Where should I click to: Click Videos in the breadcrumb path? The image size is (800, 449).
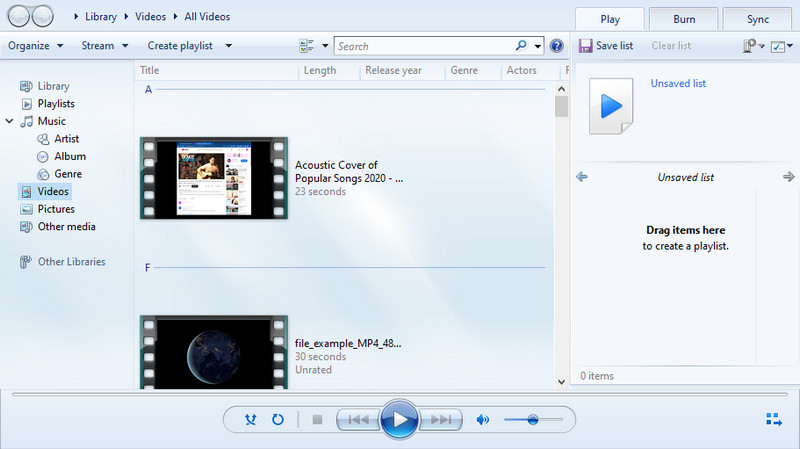click(151, 17)
